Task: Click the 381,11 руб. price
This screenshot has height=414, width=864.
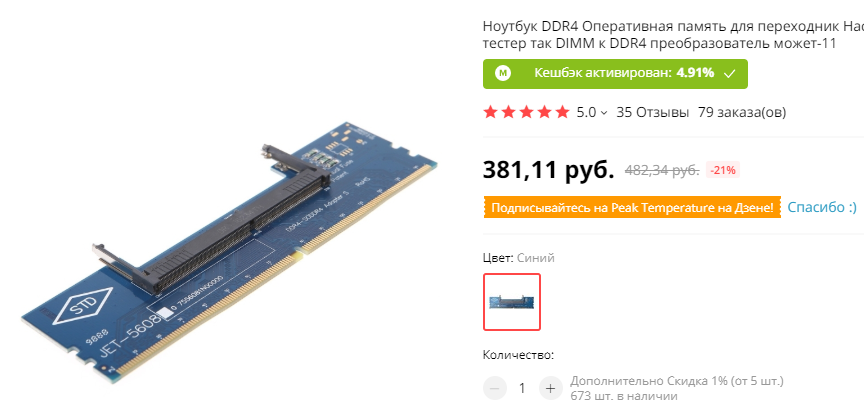Action: click(548, 170)
